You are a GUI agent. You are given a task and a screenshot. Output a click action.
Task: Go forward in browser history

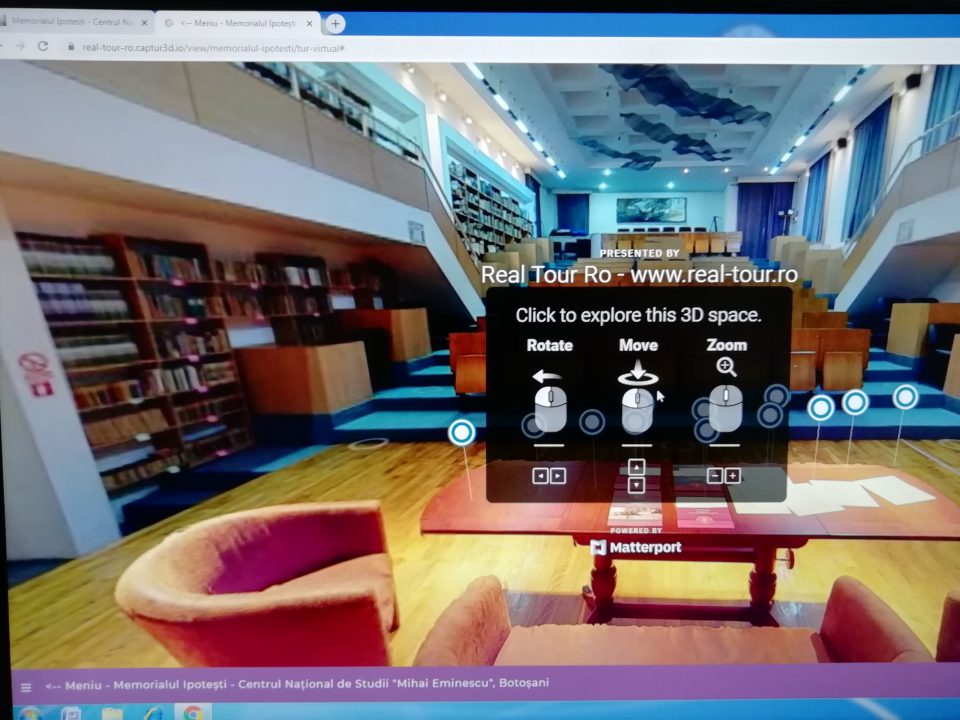click(21, 47)
